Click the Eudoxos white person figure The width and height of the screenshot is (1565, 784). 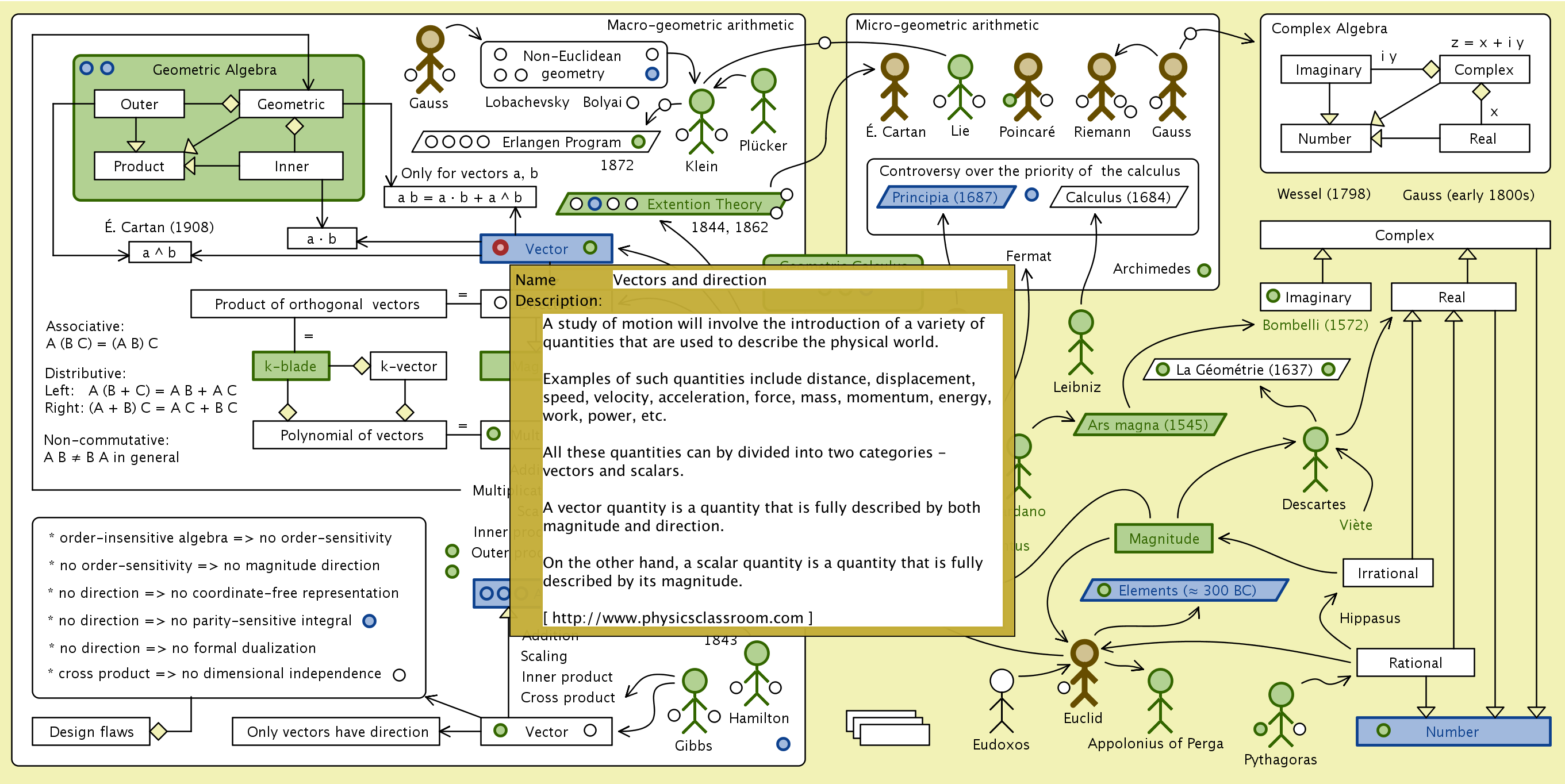point(1001,701)
